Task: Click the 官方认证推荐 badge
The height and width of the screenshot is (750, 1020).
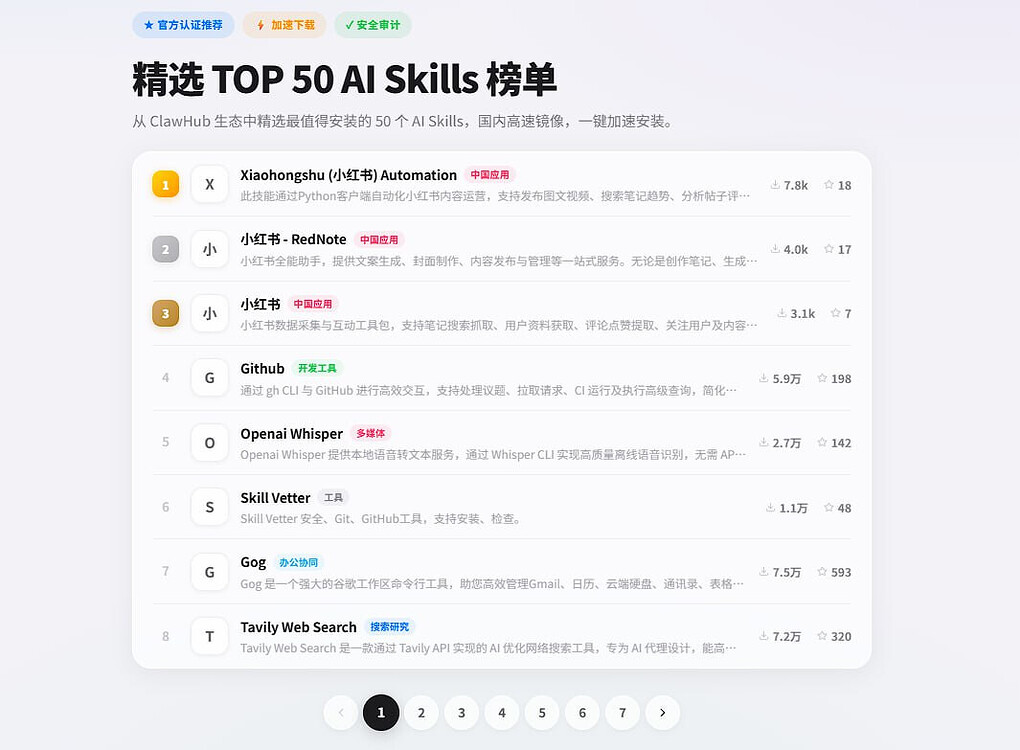Action: [x=183, y=25]
